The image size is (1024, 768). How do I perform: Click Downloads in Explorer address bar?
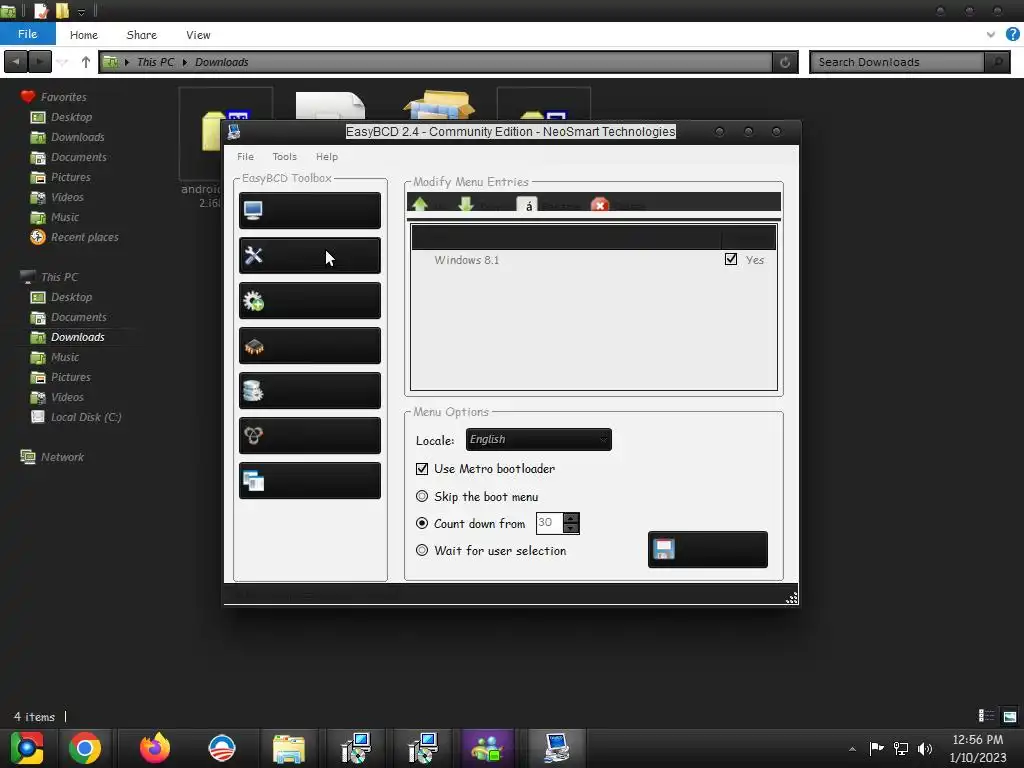pyautogui.click(x=221, y=62)
